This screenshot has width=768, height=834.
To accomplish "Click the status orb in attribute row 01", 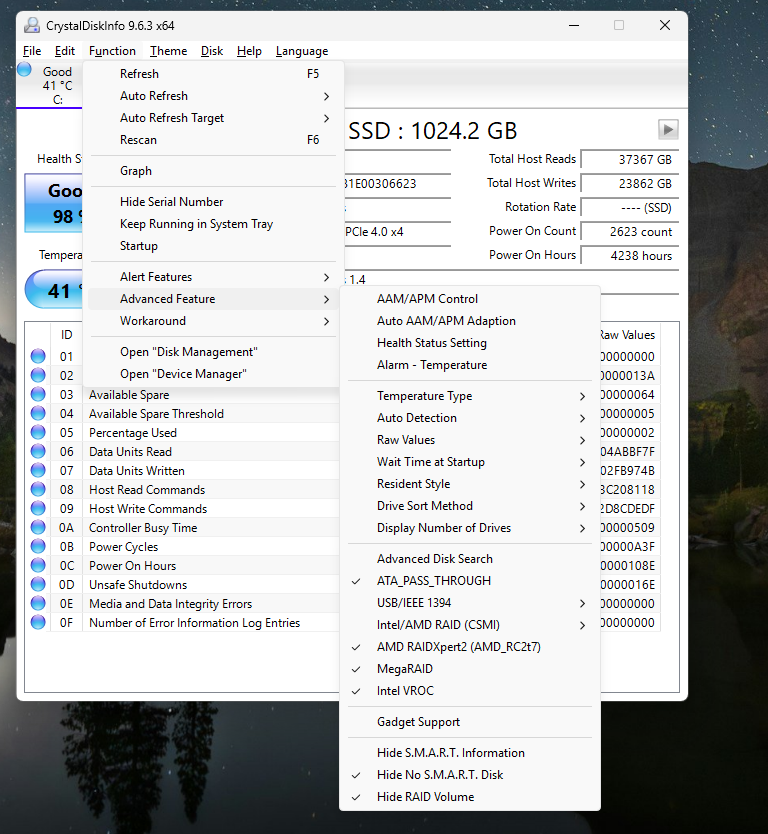I will 38,357.
